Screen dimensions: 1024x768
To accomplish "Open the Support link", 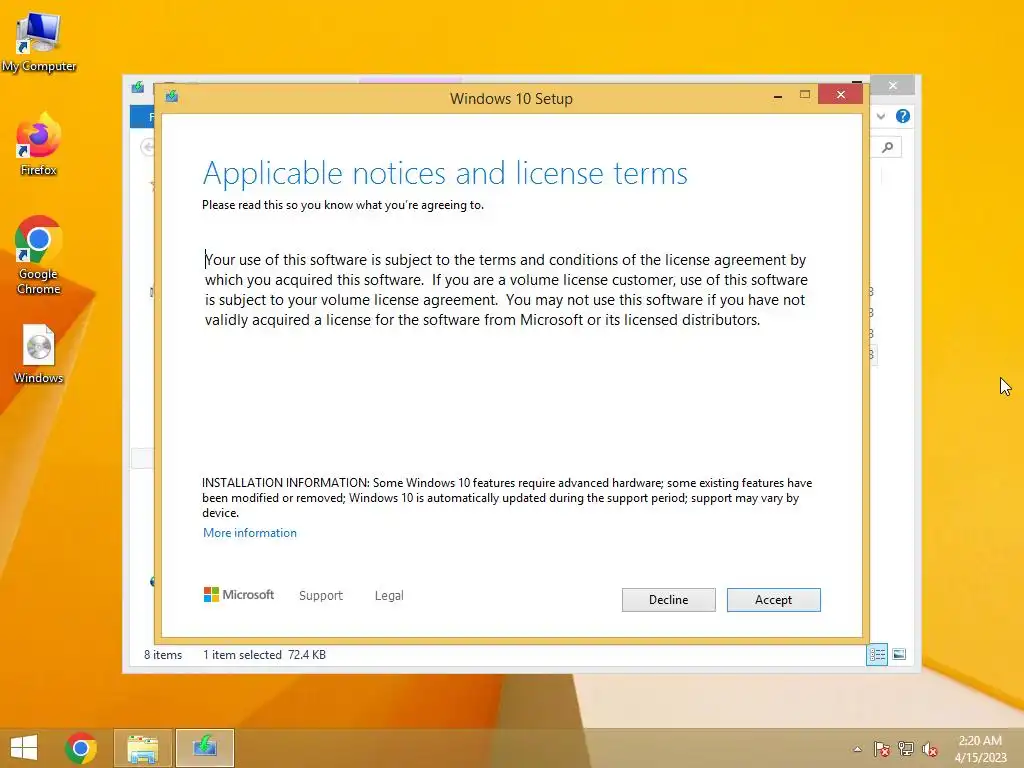I will tap(321, 596).
